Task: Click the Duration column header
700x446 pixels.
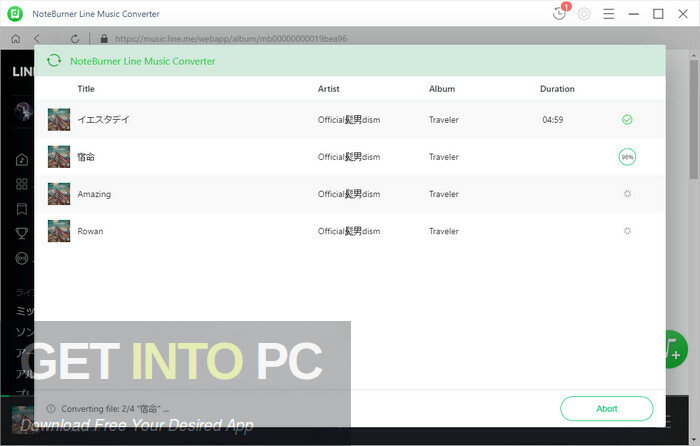Action: (557, 89)
